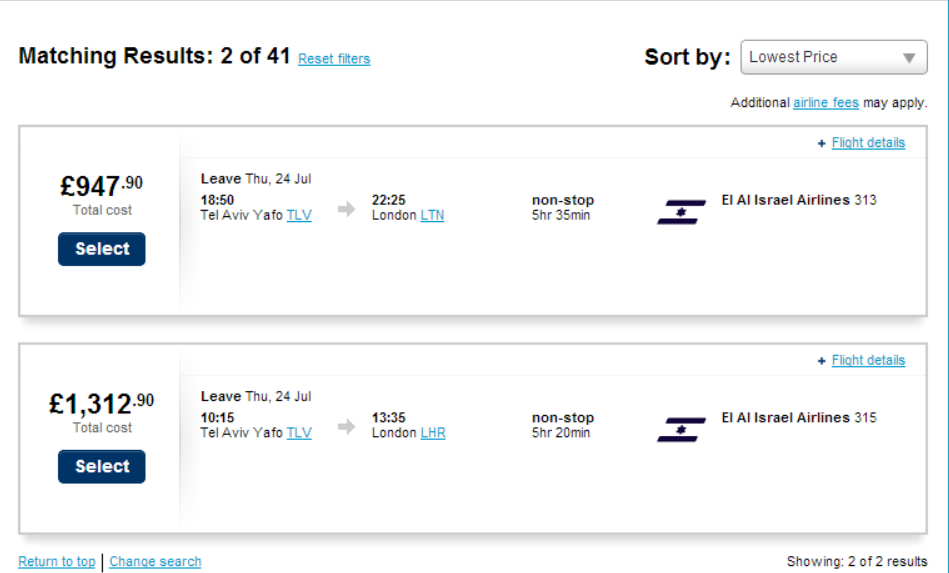This screenshot has width=949, height=573.
Task: Open the airline fees link
Action: coord(825,103)
